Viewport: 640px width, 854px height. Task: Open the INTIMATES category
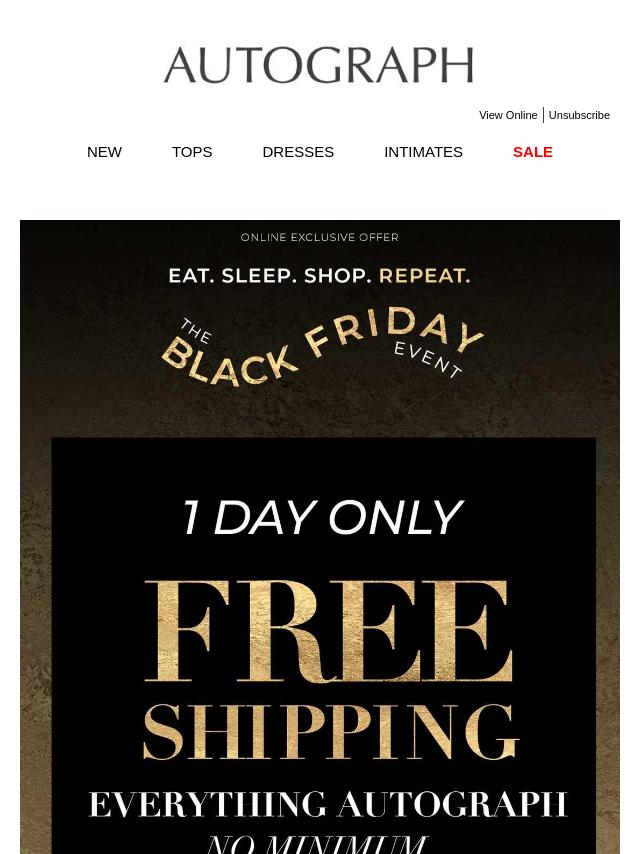(423, 152)
